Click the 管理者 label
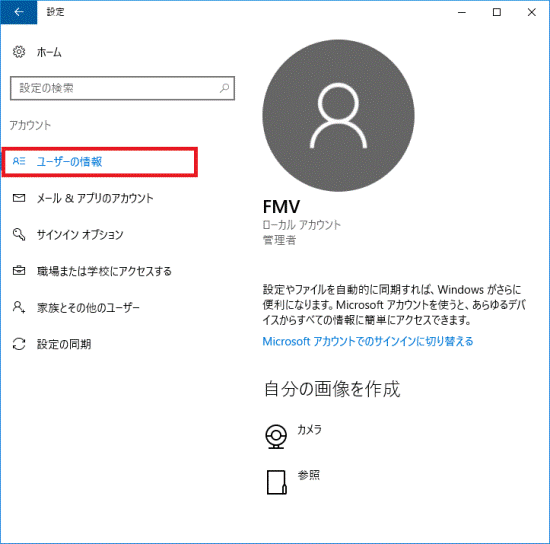550x544 pixels. 280,240
